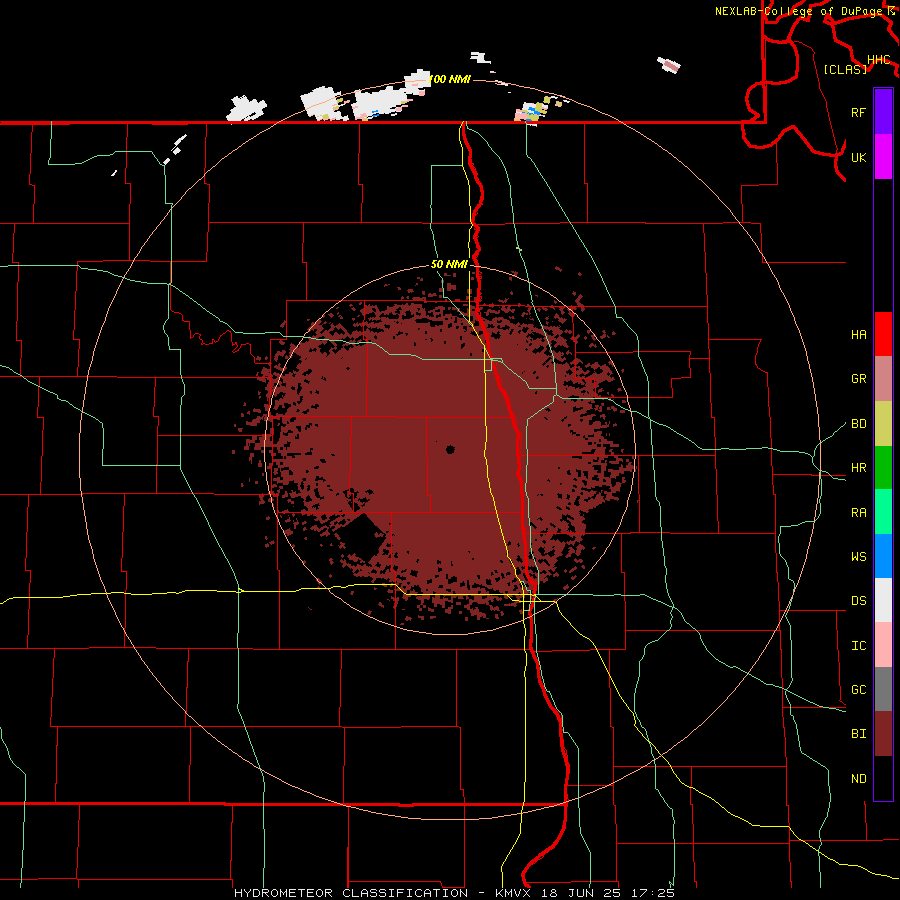900x900 pixels.
Task: Click the BI dark-red legend swatch
Action: coord(883,734)
